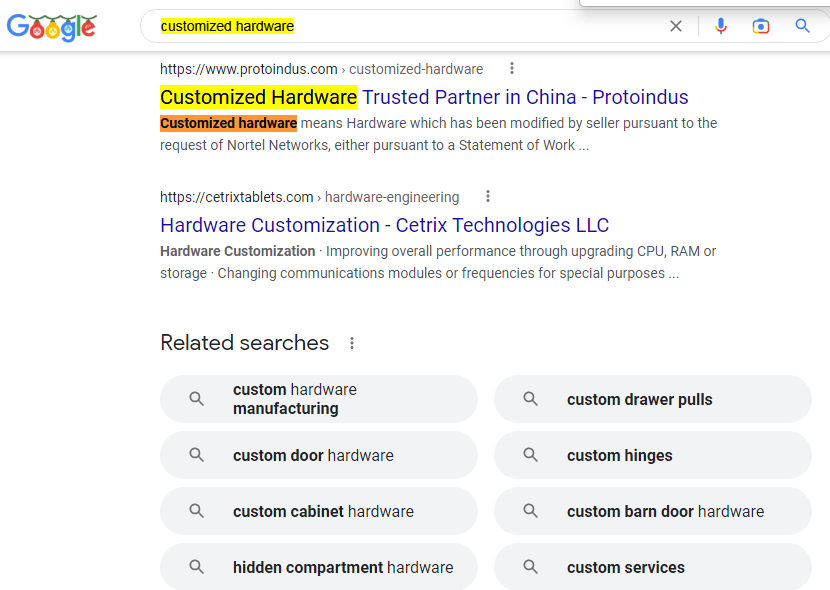The width and height of the screenshot is (830, 590).
Task: Open Customized Hardware Trusted Partner Protoindus link
Action: 424,97
